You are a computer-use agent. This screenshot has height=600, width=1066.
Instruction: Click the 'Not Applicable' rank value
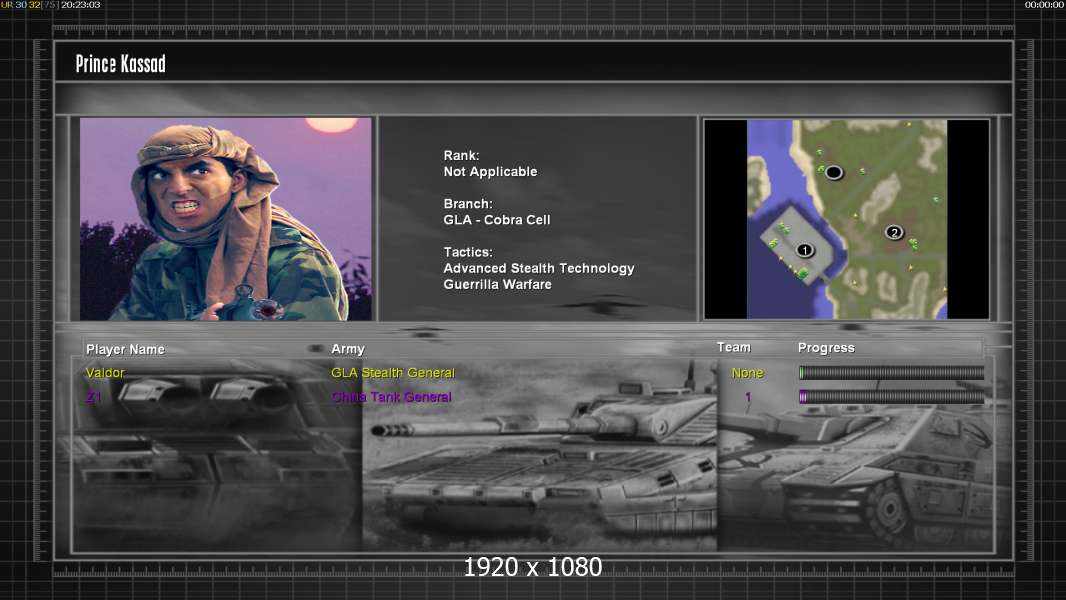point(490,172)
